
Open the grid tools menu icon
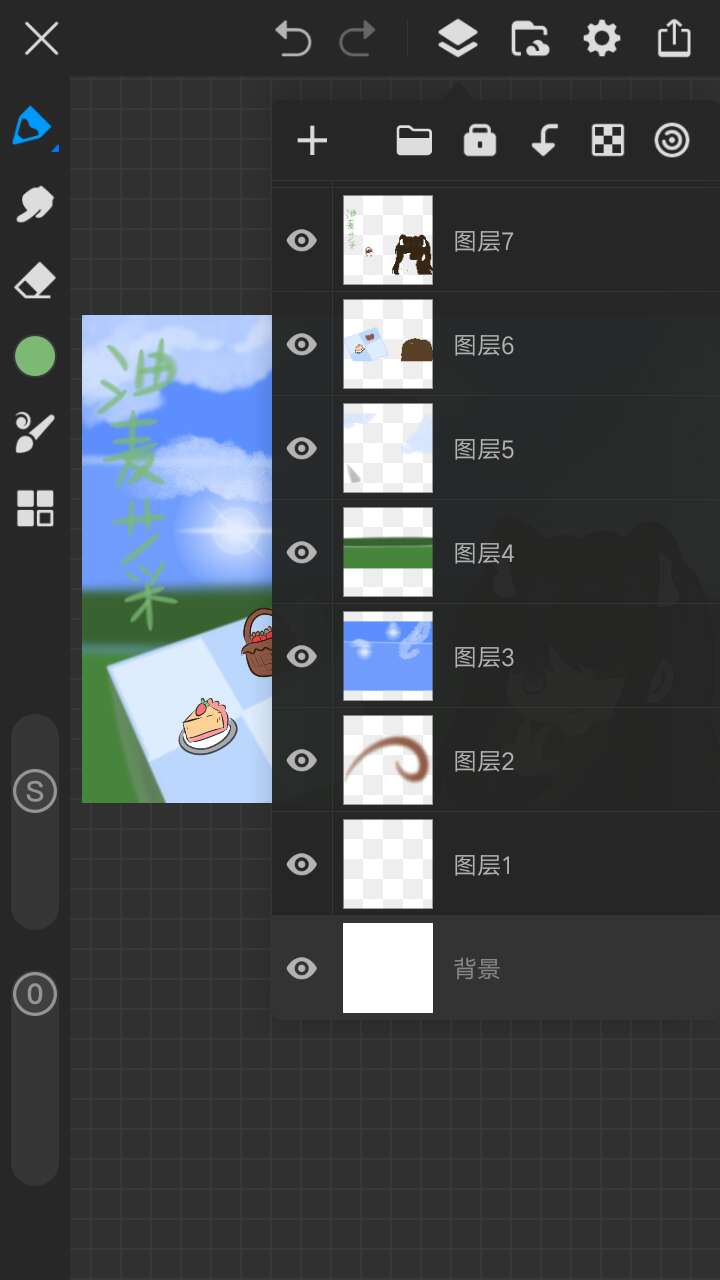pos(35,509)
